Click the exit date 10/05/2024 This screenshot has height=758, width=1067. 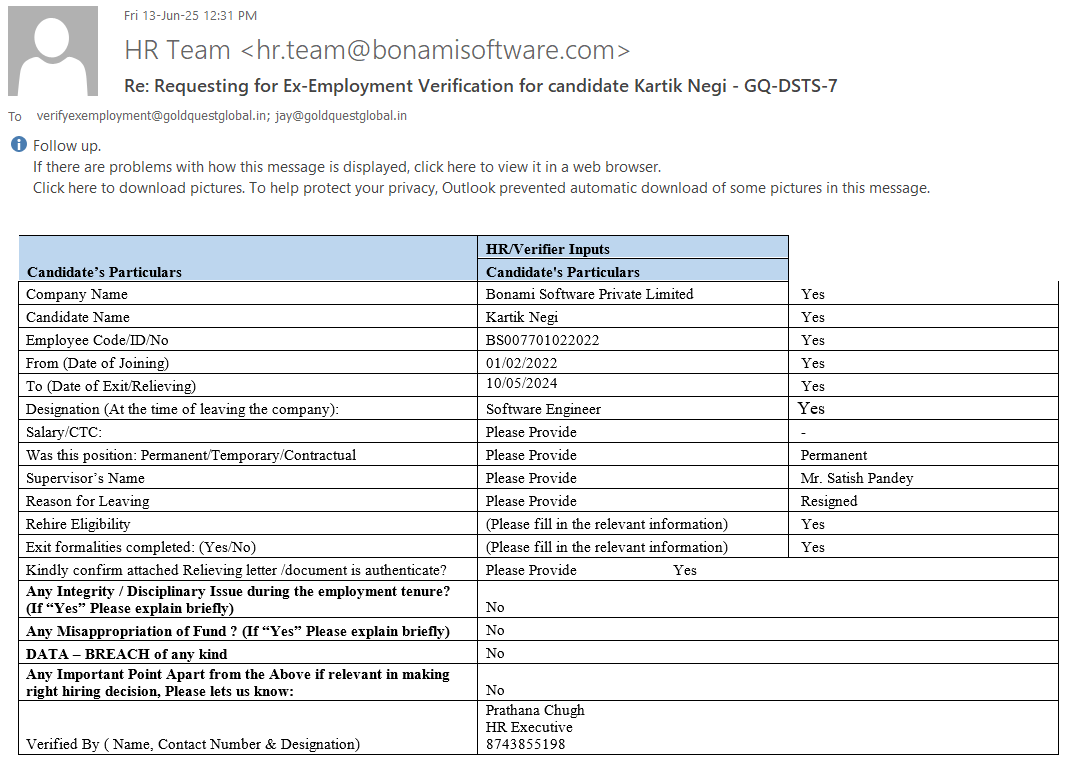(521, 386)
